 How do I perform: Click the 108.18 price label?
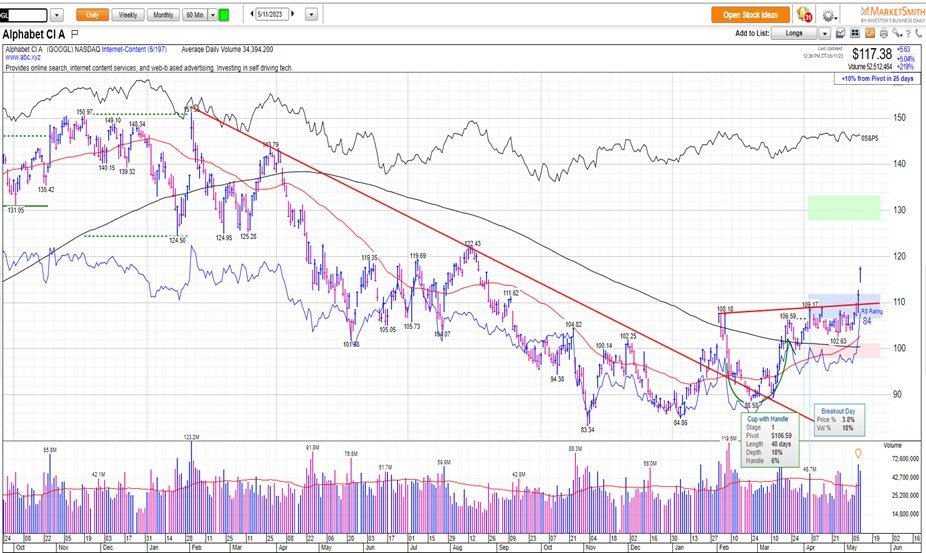(725, 308)
